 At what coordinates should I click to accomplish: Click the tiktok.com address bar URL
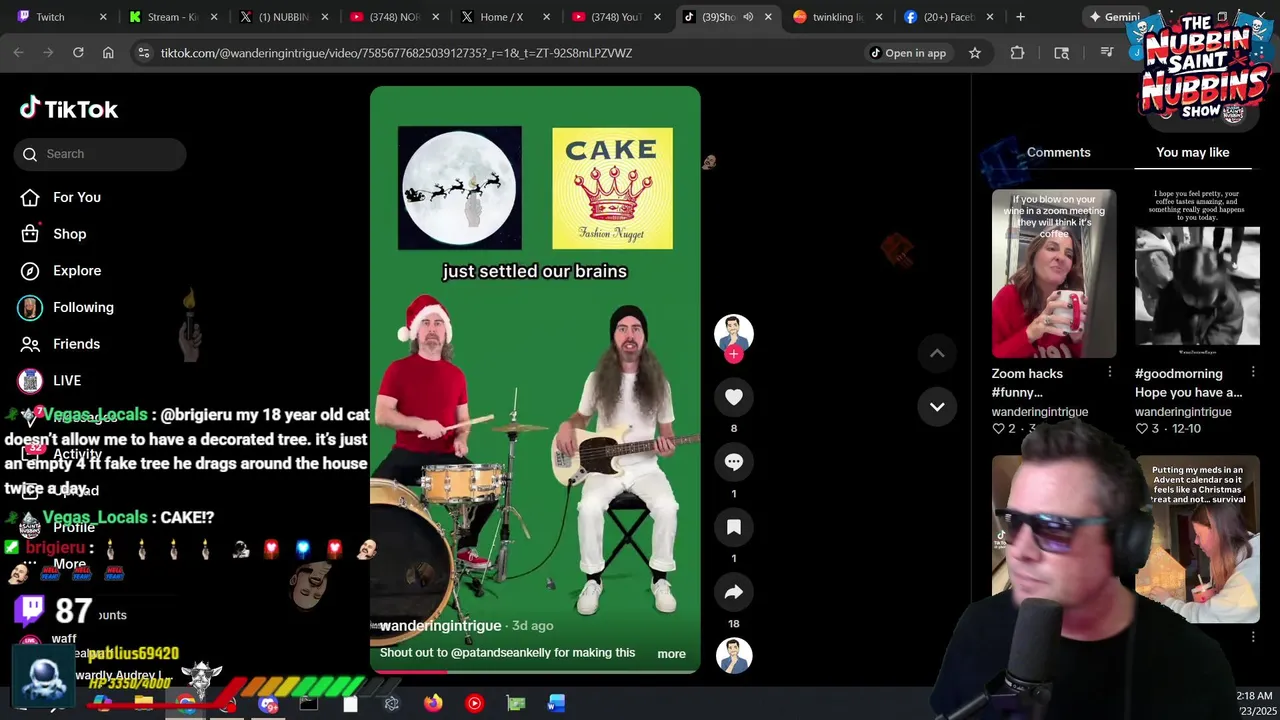[396, 53]
